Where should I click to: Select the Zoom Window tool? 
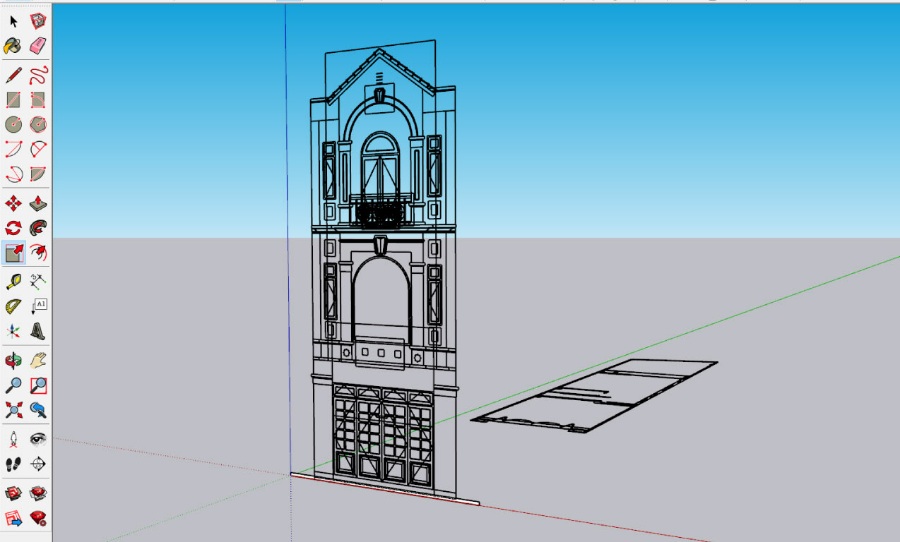click(38, 385)
